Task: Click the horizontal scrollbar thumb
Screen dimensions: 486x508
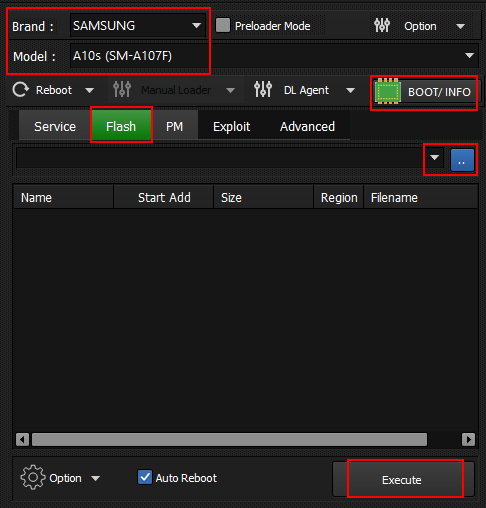Action: pyautogui.click(x=229, y=439)
